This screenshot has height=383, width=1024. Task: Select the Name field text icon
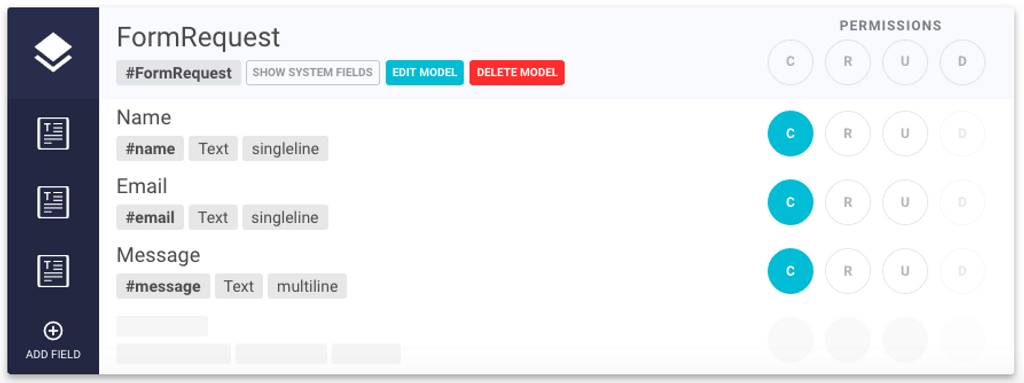coord(53,134)
